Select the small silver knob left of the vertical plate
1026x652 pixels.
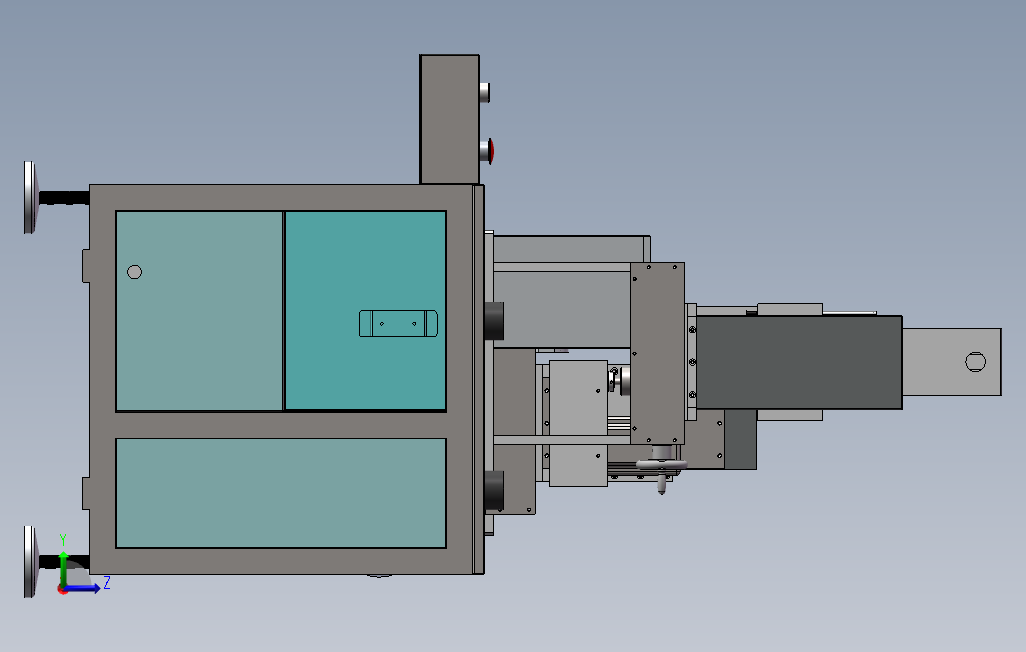click(621, 380)
